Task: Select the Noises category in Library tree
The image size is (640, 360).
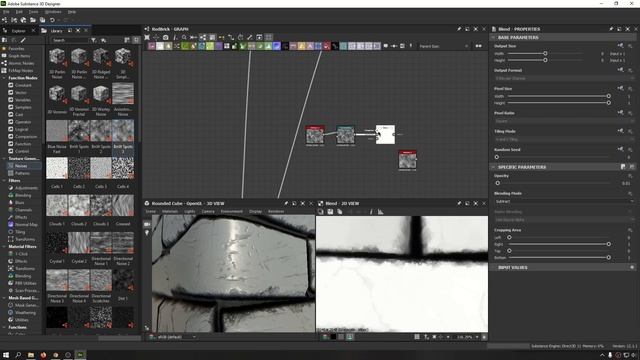Action: click(21, 166)
